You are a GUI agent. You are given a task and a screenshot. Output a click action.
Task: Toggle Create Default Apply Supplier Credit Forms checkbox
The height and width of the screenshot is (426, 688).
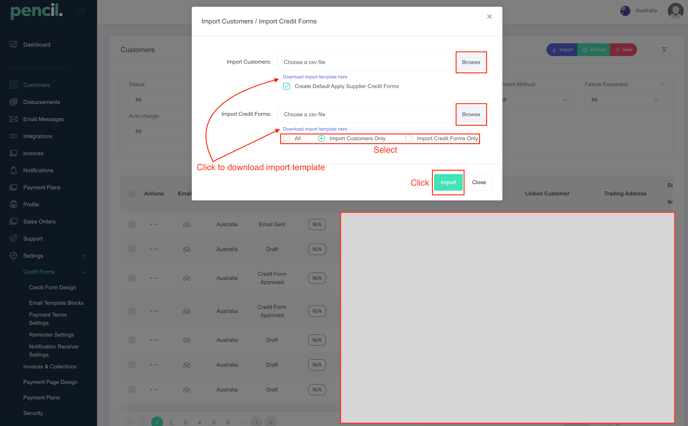point(287,86)
